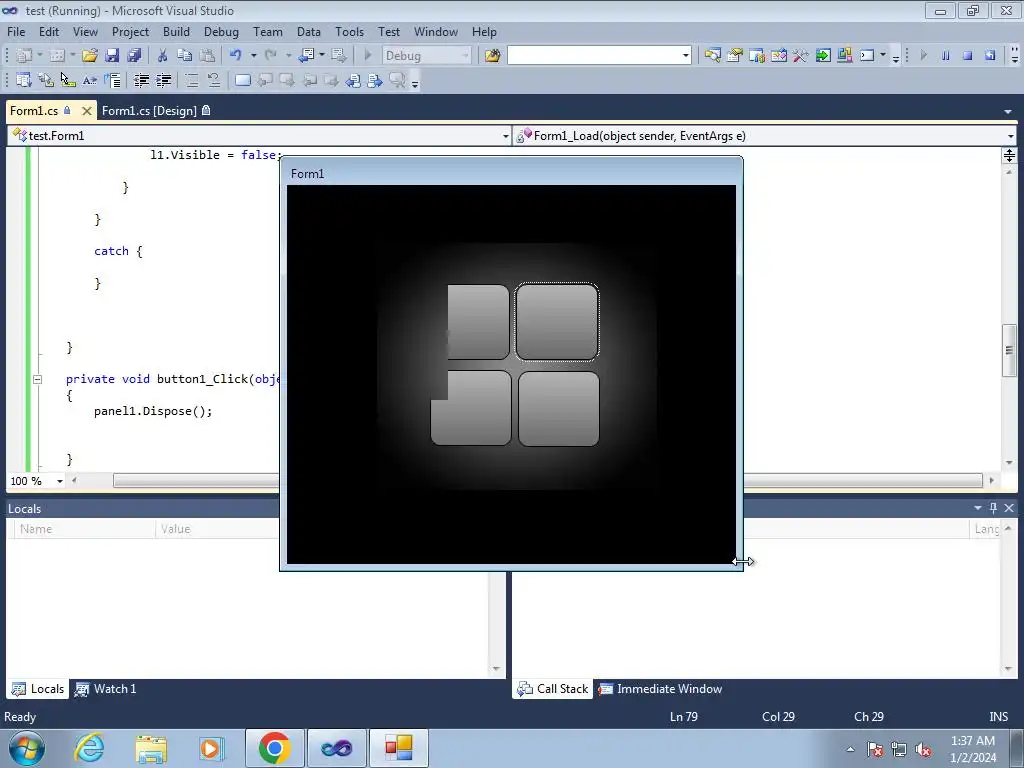The height and width of the screenshot is (768, 1024).
Task: Click the top-left button in Form1
Action: coord(478,322)
